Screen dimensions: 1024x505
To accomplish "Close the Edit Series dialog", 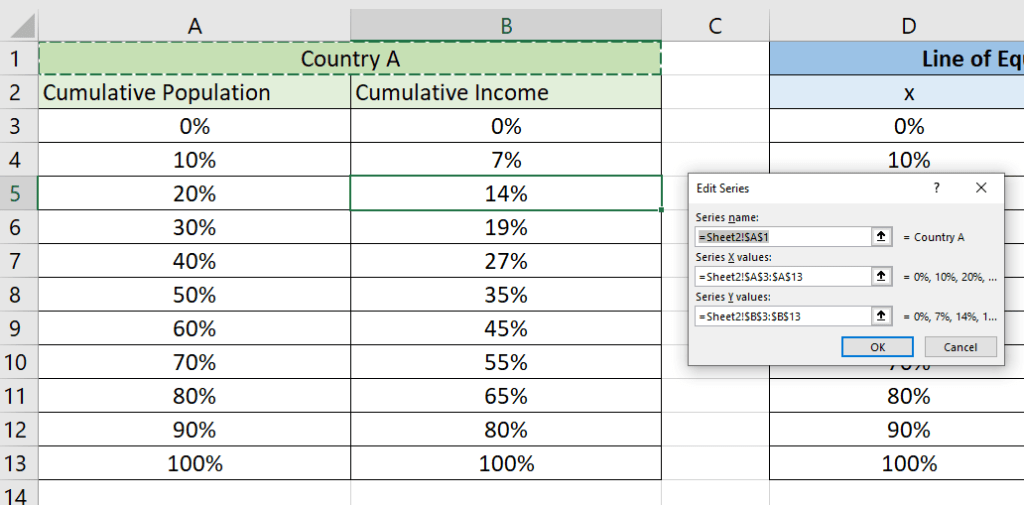I will click(x=981, y=188).
